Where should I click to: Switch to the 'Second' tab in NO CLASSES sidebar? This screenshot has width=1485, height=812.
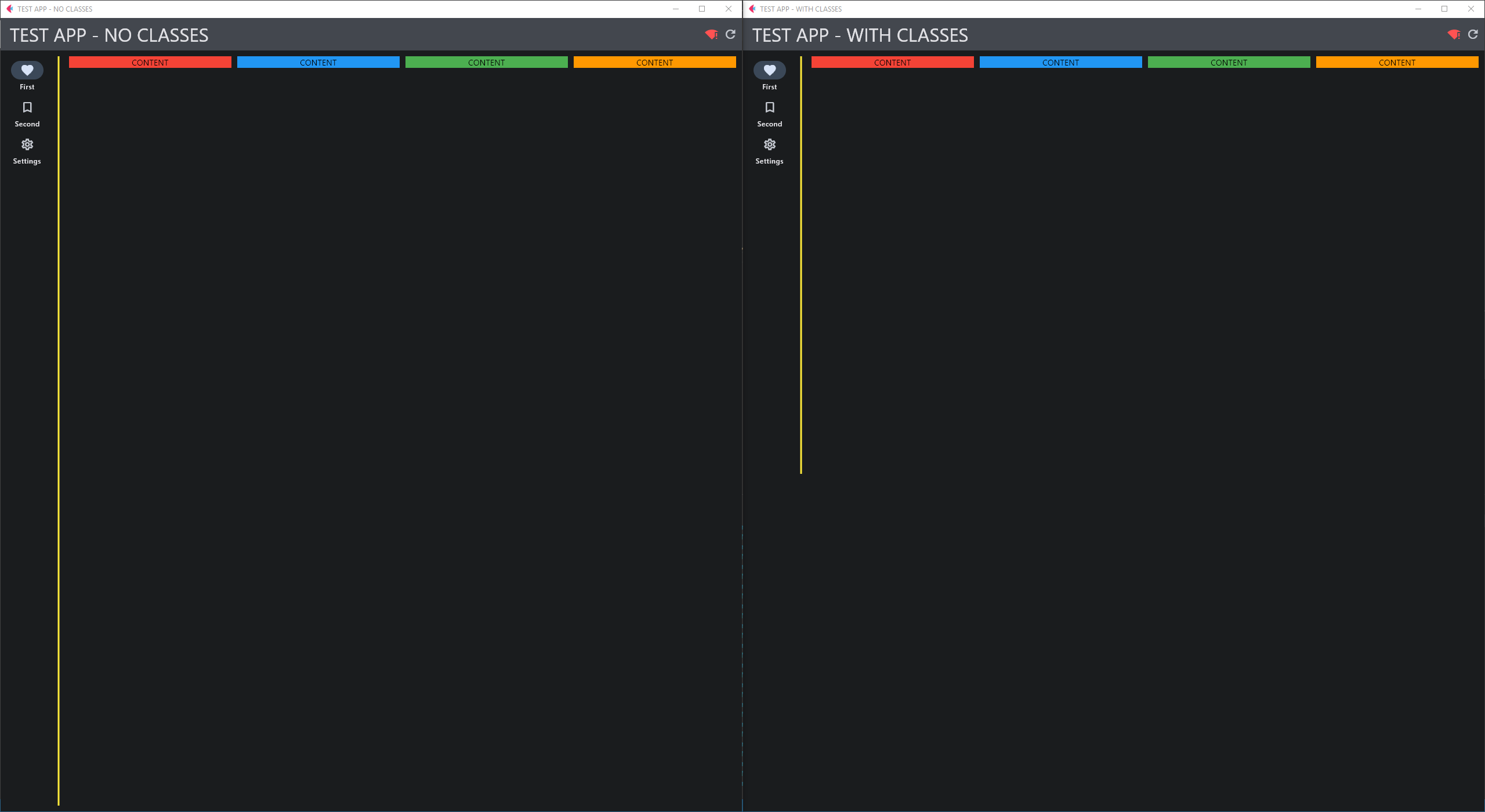tap(27, 113)
